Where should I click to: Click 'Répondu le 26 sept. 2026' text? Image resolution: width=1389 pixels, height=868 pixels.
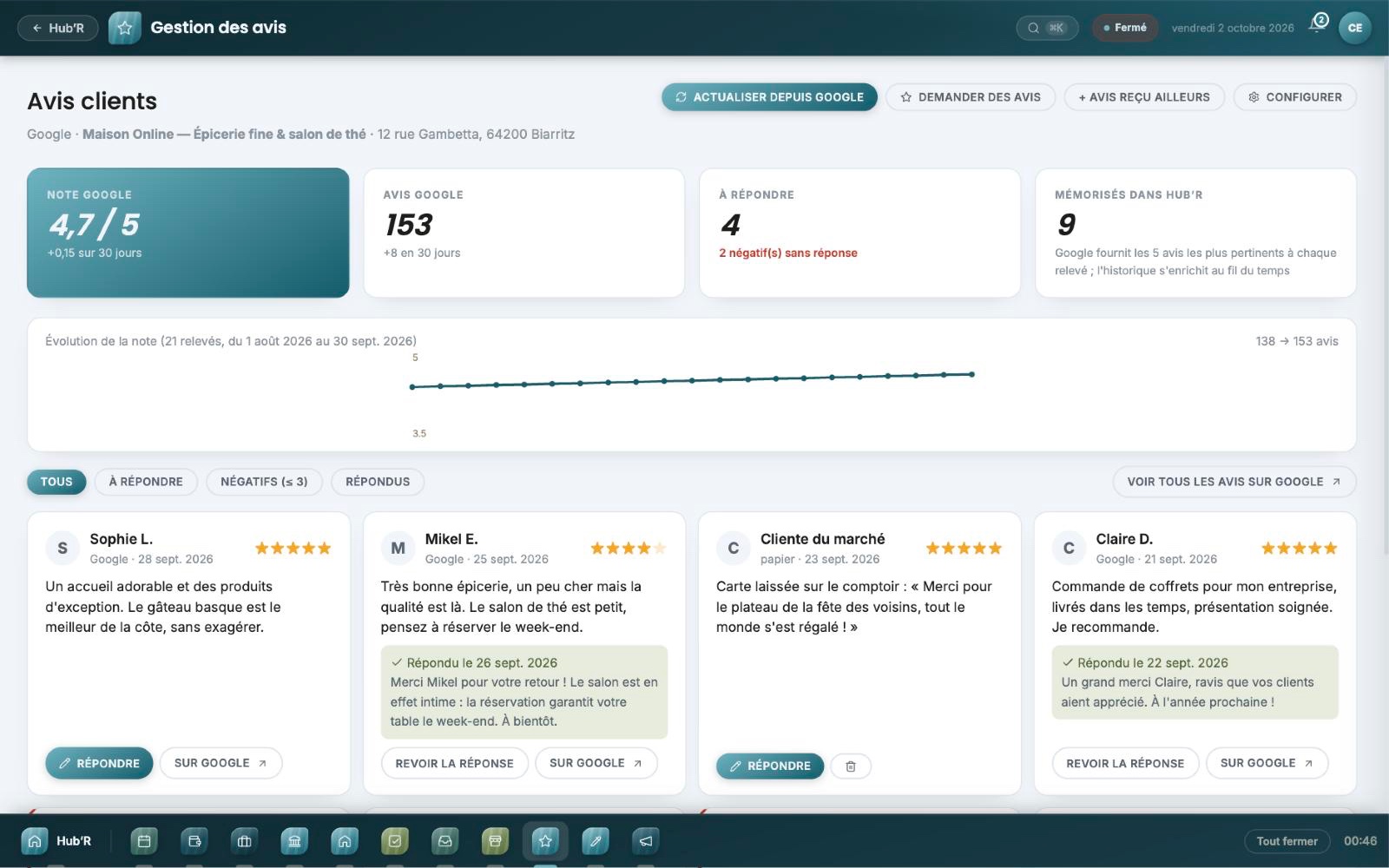[x=482, y=663]
